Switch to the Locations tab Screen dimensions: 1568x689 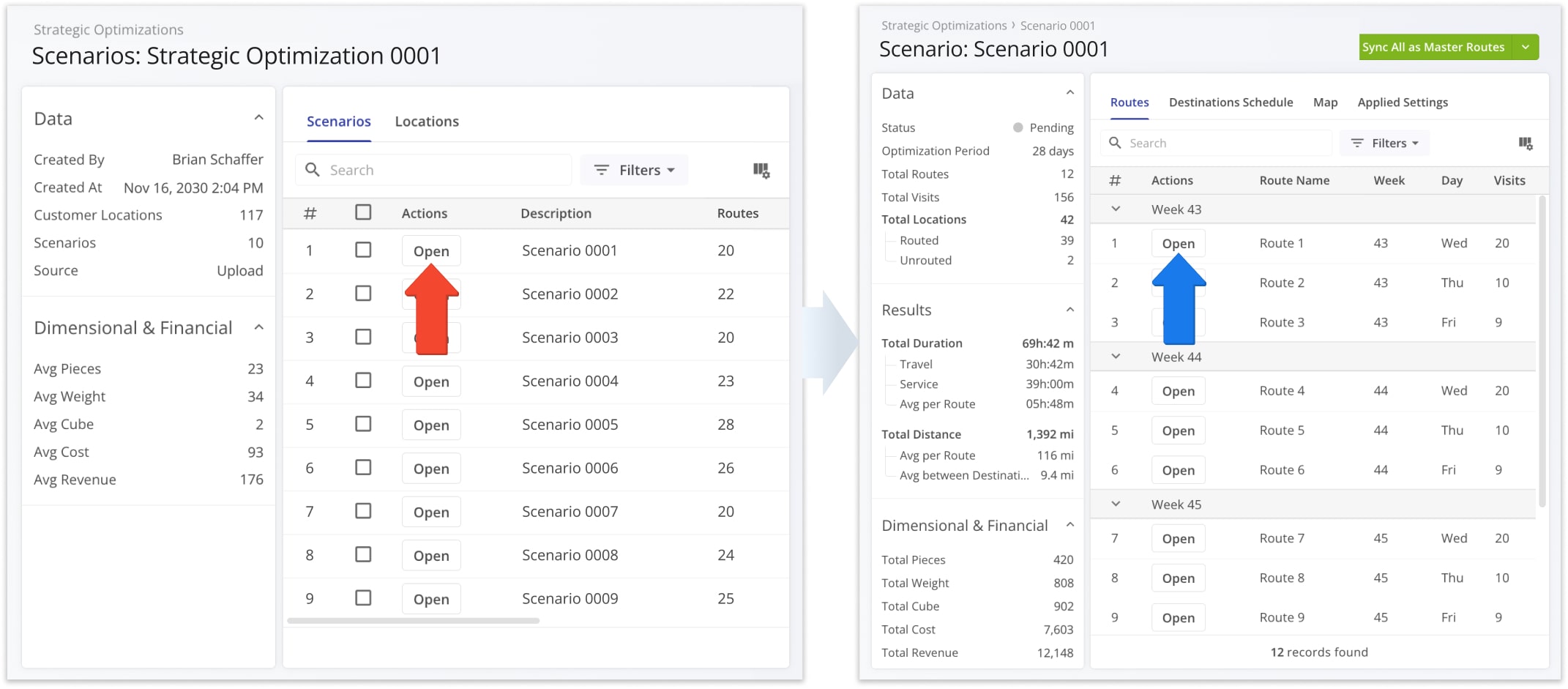(427, 121)
